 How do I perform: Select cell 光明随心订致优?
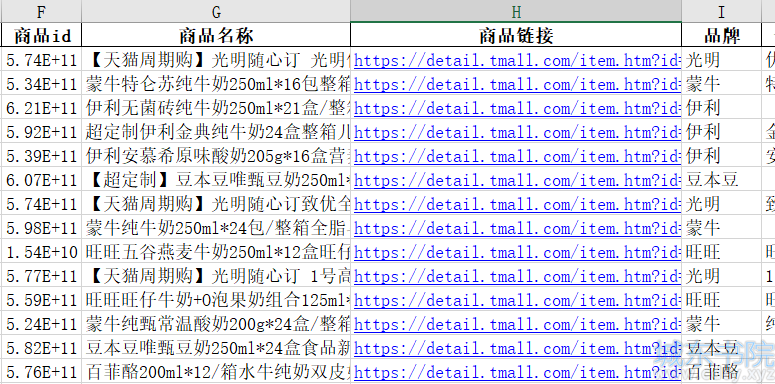pos(216,204)
